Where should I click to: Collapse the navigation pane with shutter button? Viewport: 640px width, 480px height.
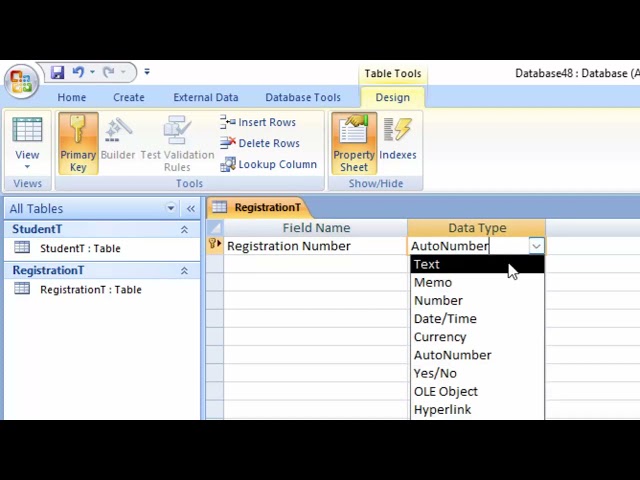[x=191, y=209]
